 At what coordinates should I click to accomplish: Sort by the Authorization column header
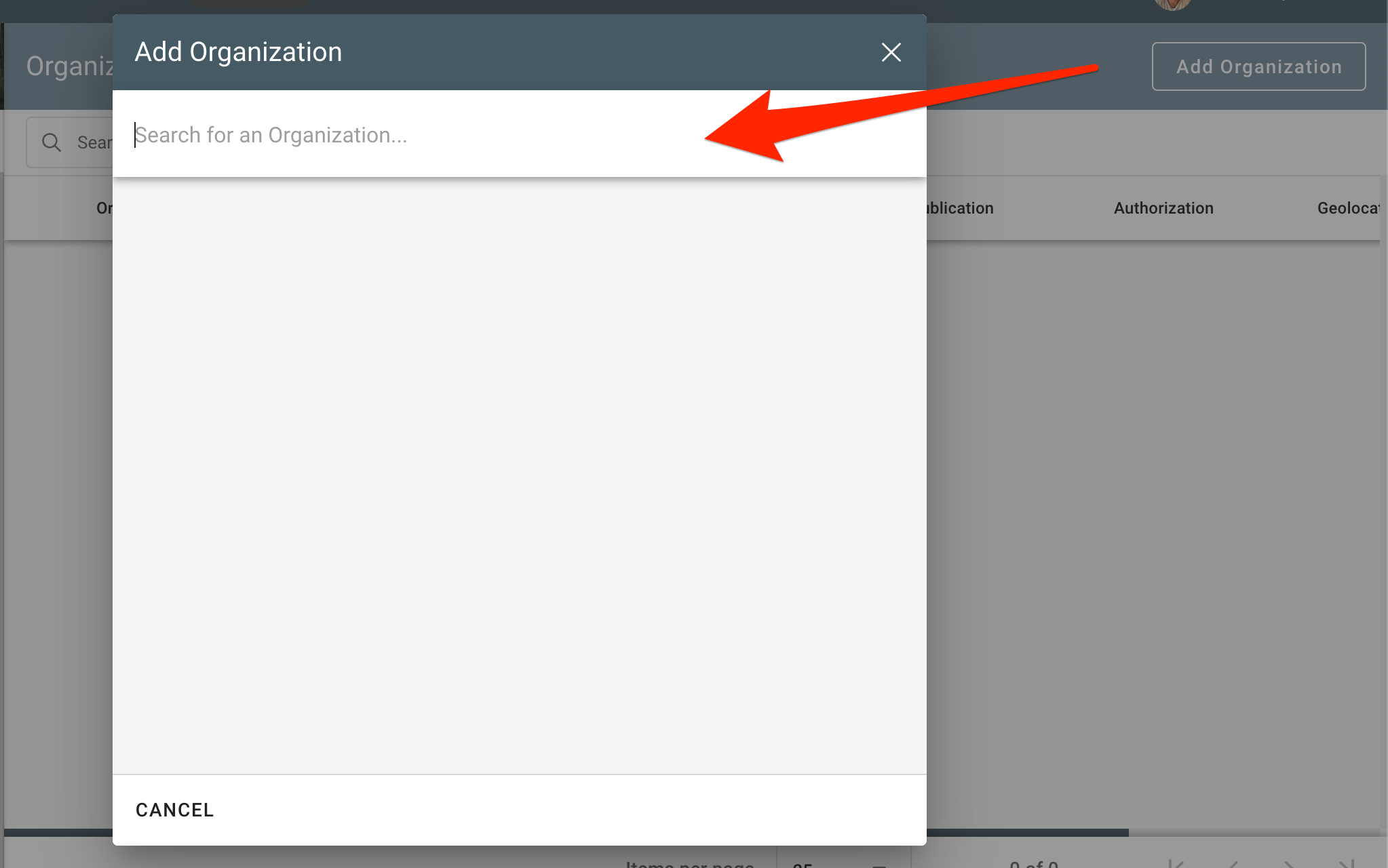click(x=1163, y=208)
